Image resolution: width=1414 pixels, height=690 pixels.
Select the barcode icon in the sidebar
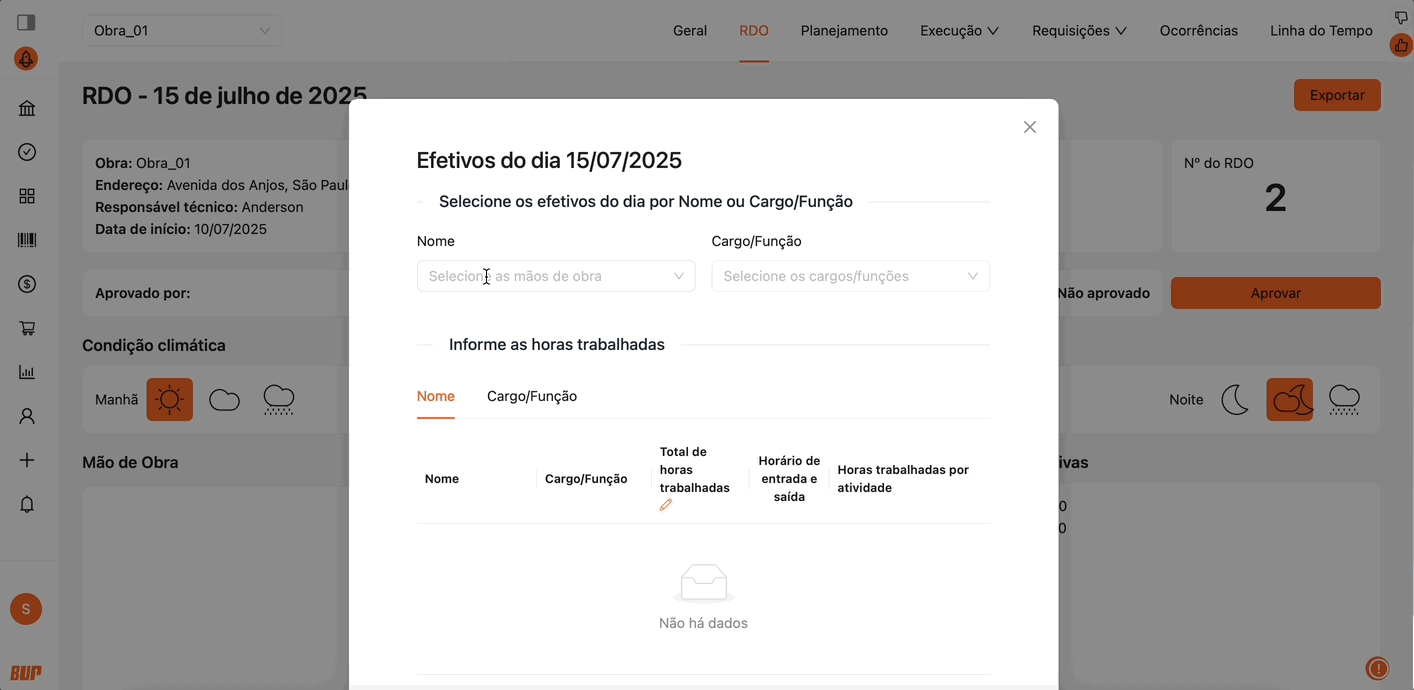[x=26, y=239]
